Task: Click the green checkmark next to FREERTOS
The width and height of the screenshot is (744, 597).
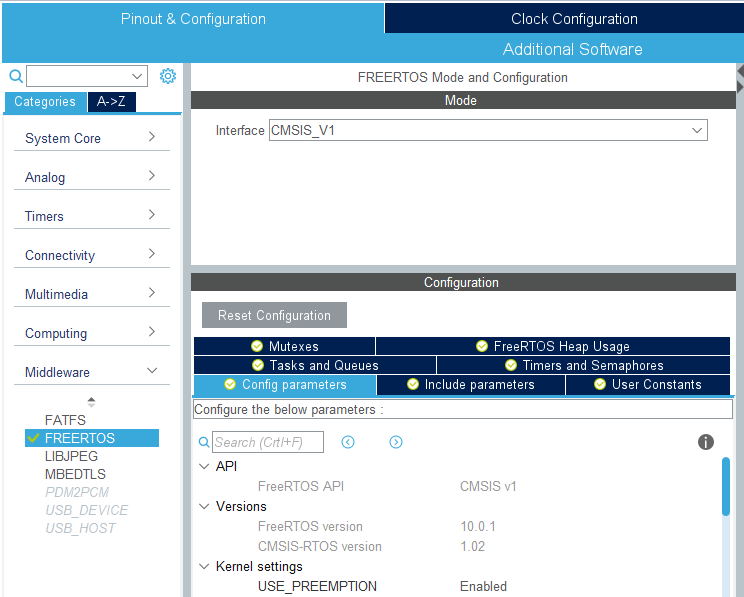Action: point(34,438)
